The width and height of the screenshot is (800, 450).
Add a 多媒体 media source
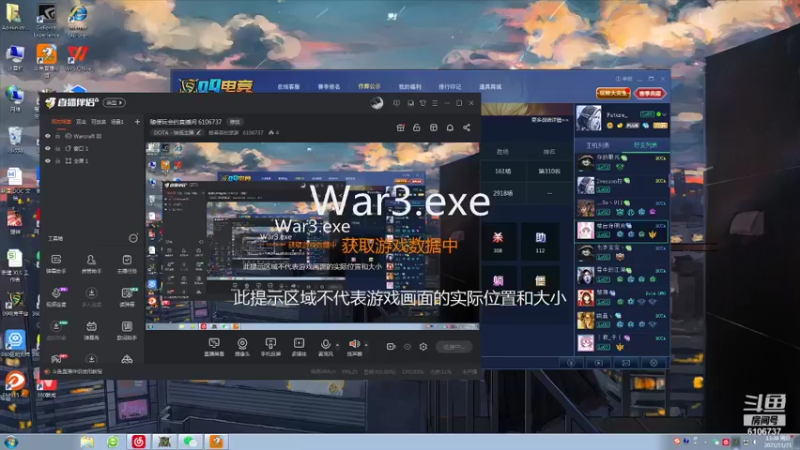[299, 347]
